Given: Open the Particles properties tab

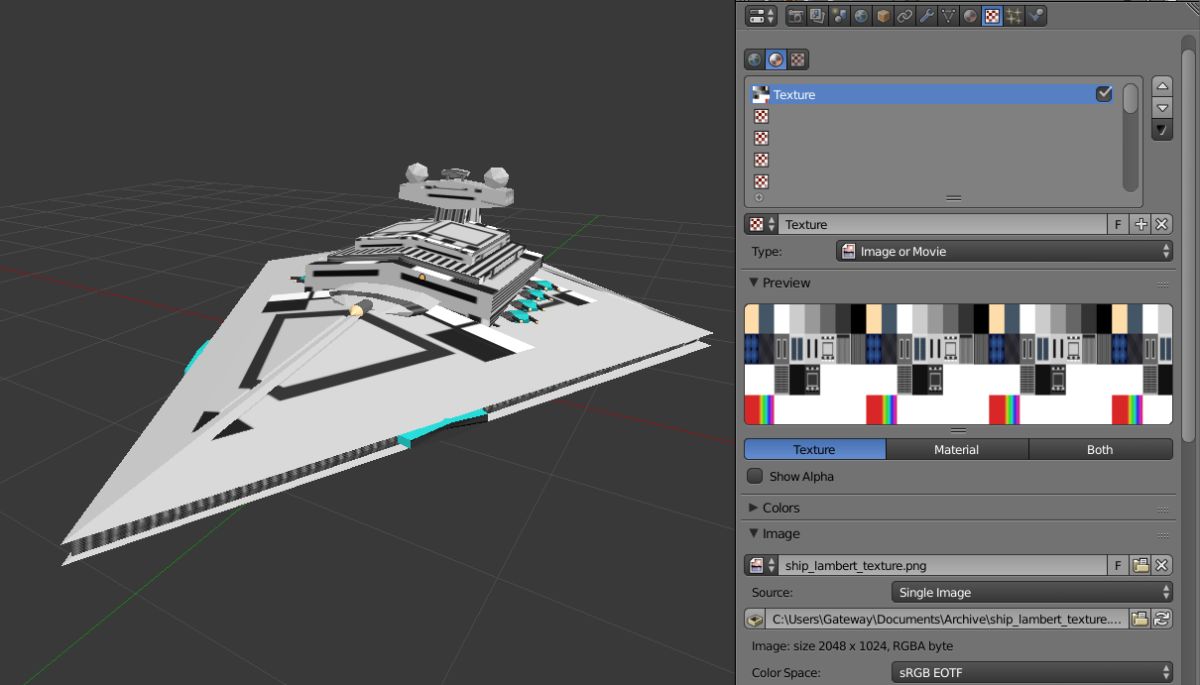Looking at the screenshot, I should click(1014, 15).
